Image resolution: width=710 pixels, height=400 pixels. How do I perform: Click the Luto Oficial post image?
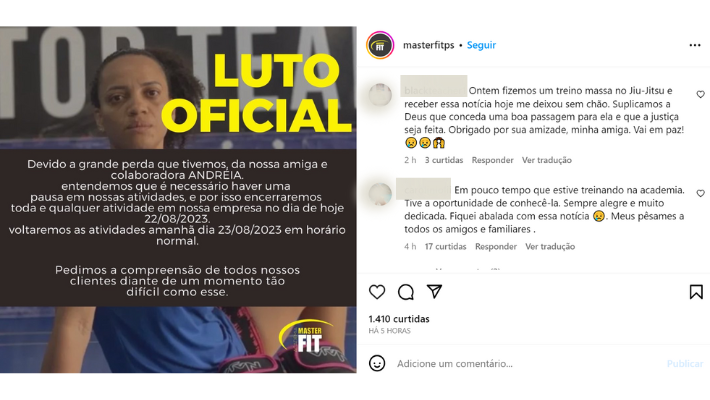click(178, 200)
